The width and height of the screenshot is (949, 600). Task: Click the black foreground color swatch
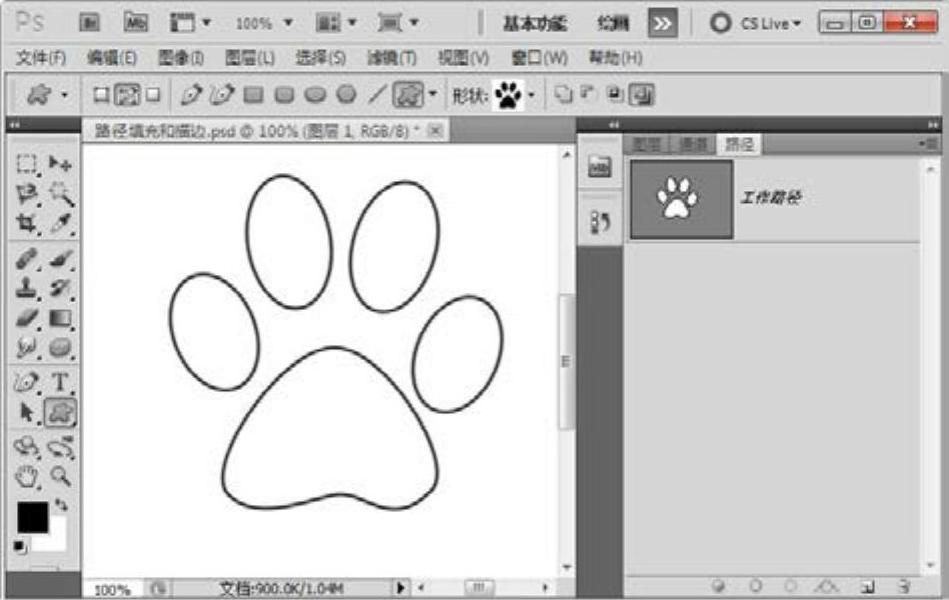point(31,517)
